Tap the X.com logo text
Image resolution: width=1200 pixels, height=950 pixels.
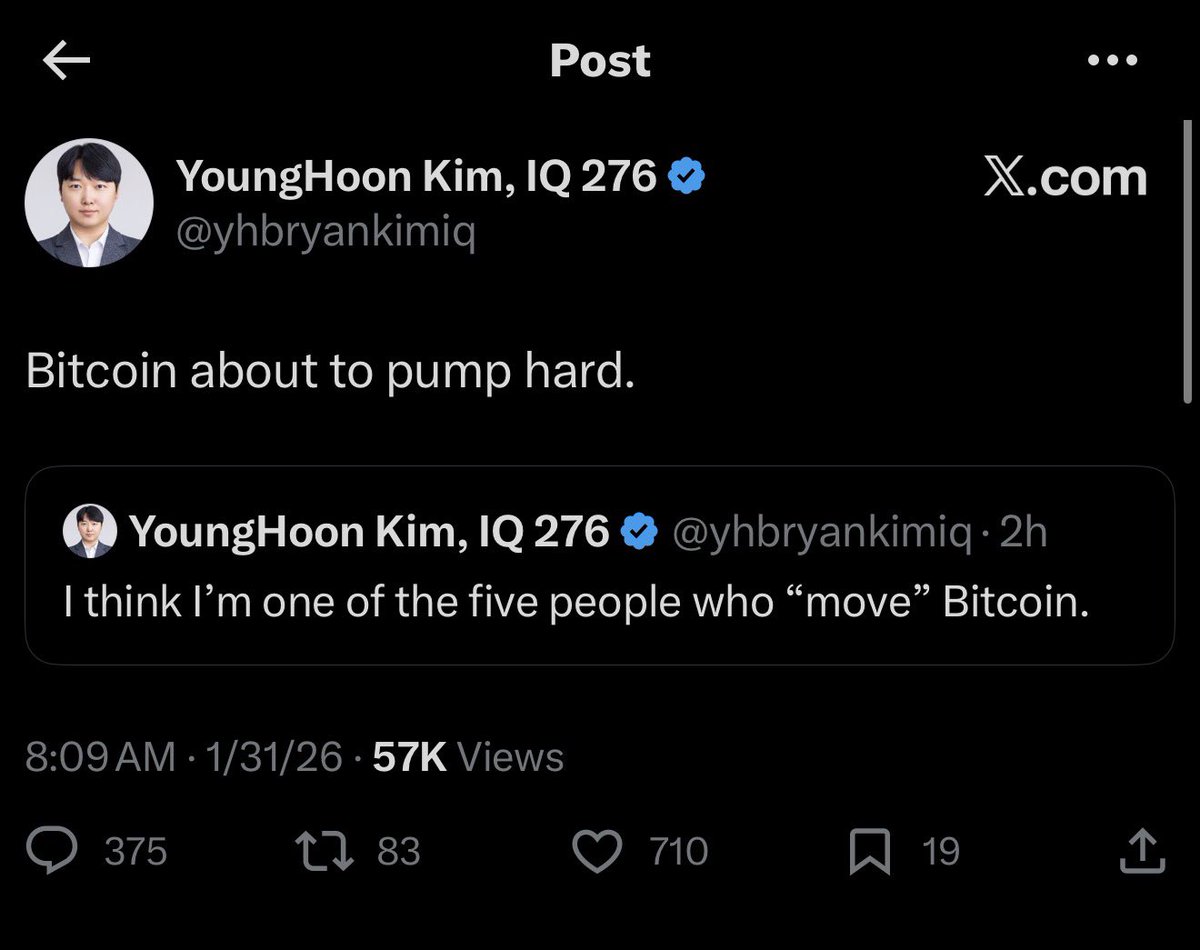pyautogui.click(x=1064, y=177)
